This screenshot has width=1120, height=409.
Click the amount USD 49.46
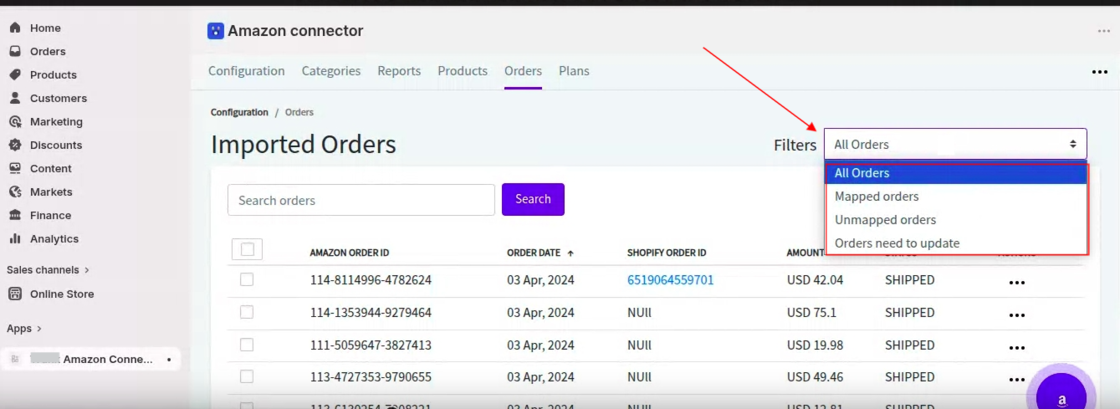point(815,377)
